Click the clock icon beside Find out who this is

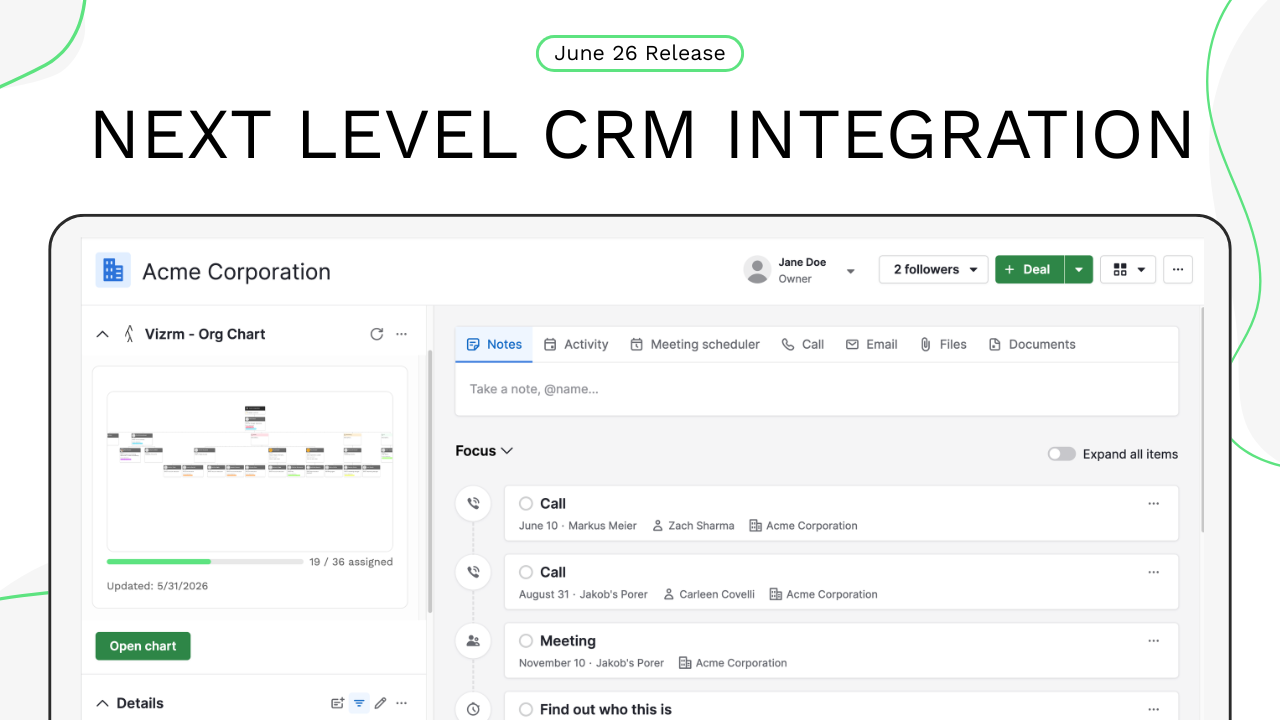[x=473, y=709]
